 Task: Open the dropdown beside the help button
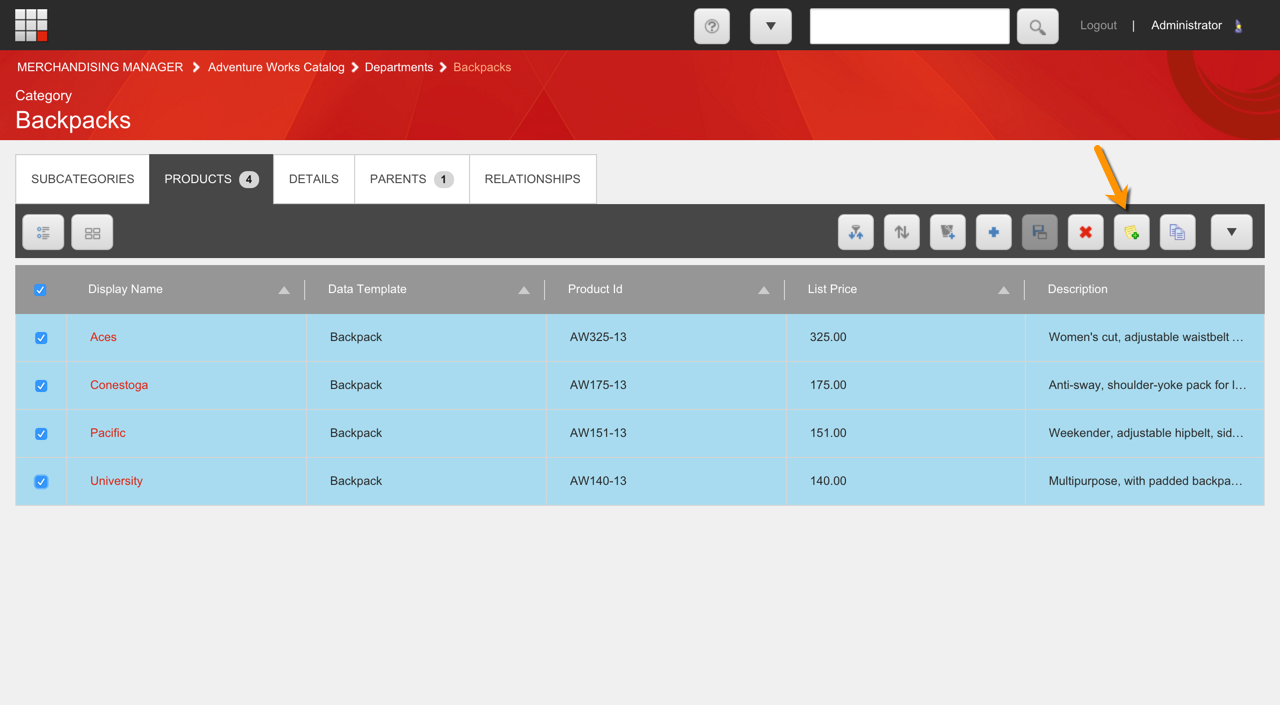[771, 26]
